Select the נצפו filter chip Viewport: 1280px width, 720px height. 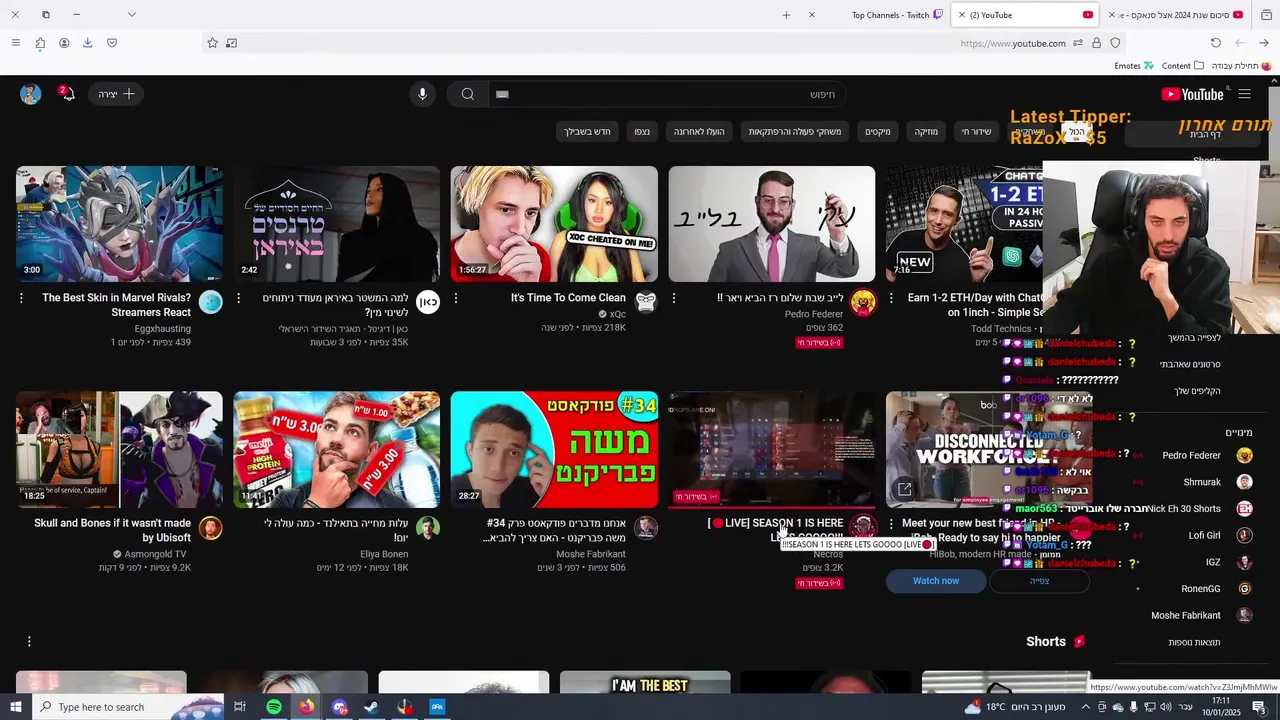[x=642, y=131]
